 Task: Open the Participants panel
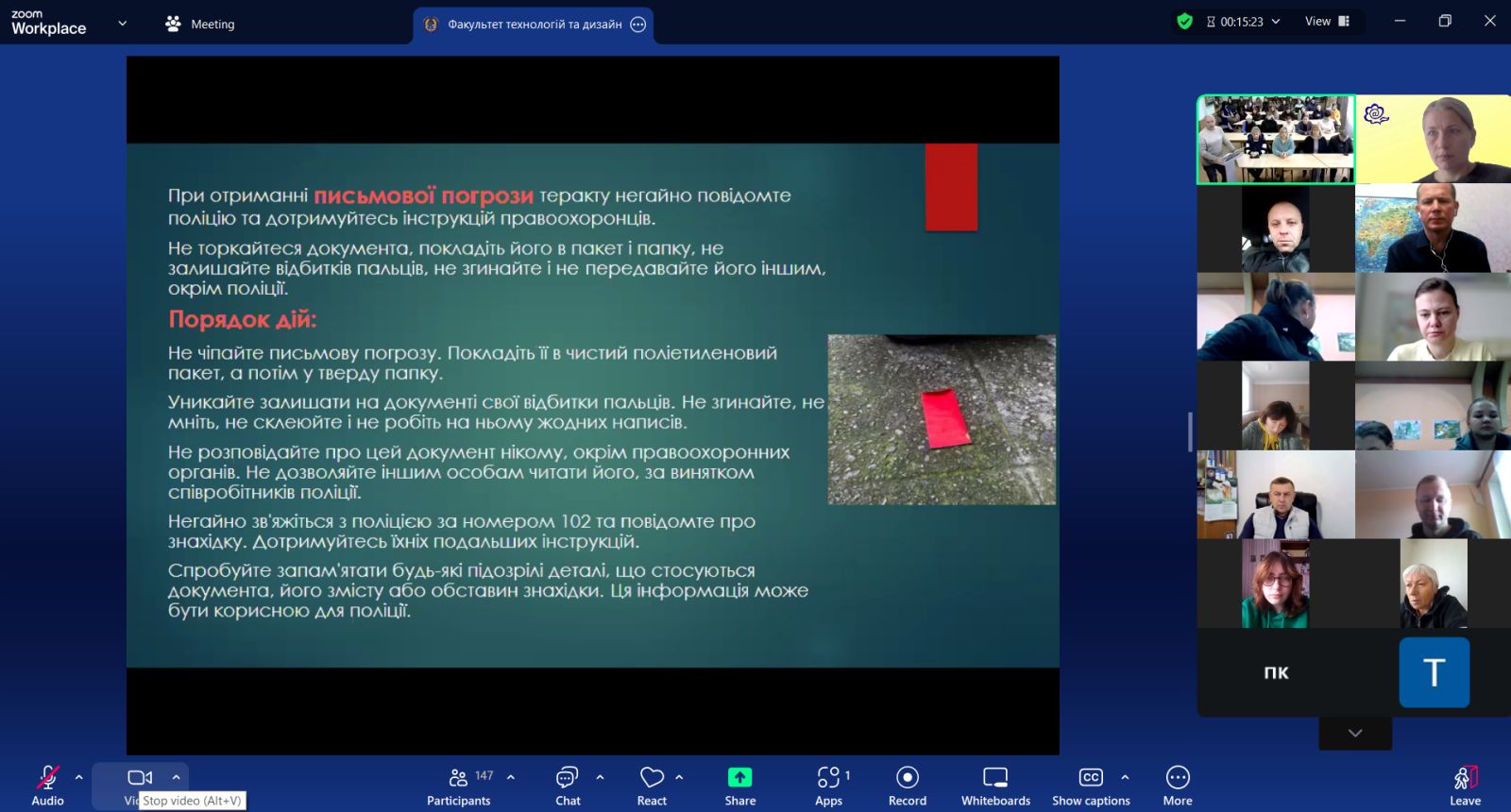(x=459, y=785)
